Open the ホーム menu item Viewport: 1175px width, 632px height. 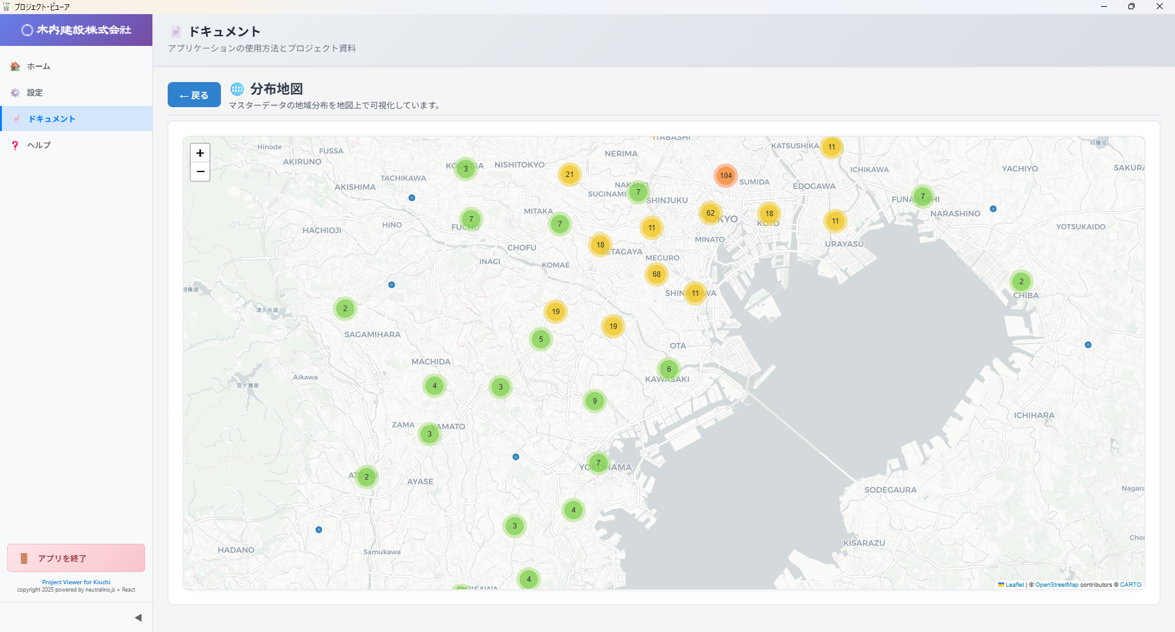coord(38,66)
